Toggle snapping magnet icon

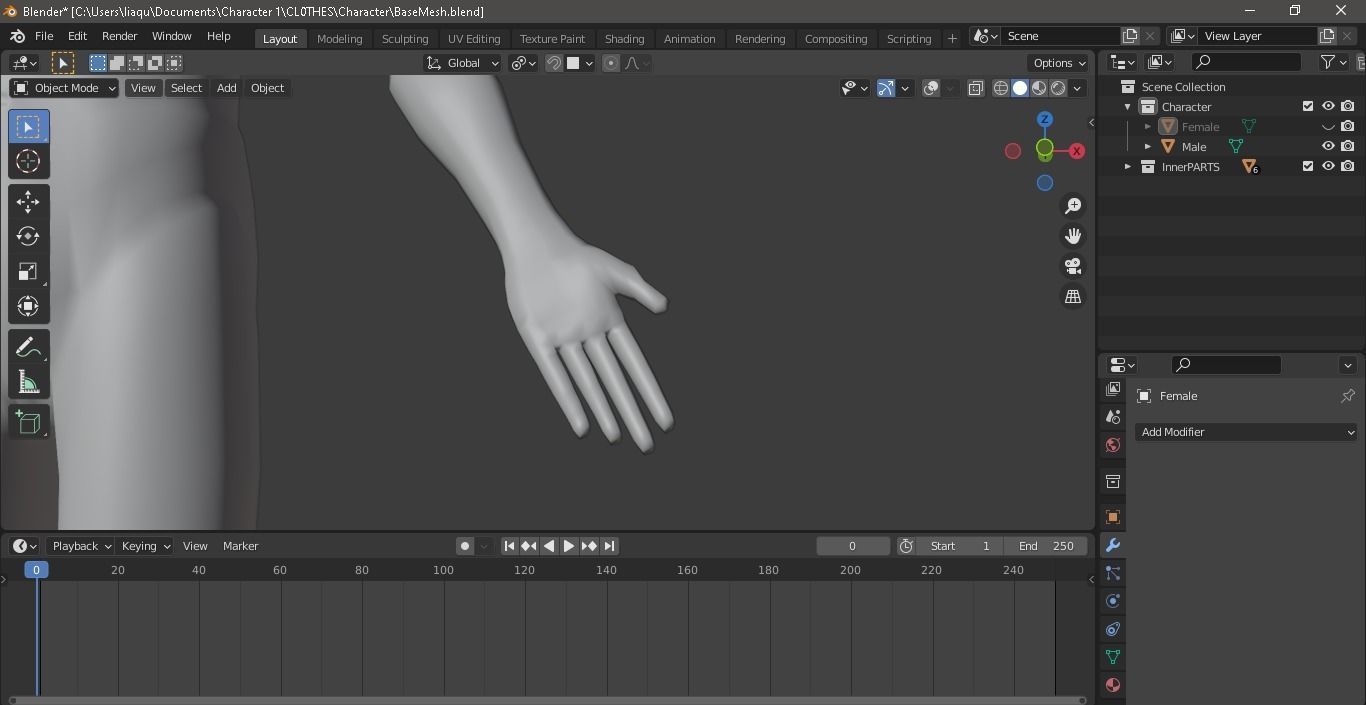[x=554, y=63]
